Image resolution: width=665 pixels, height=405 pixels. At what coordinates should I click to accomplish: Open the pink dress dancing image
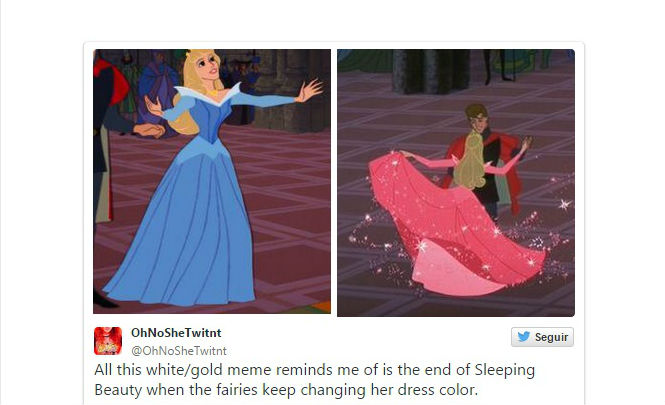pos(456,183)
